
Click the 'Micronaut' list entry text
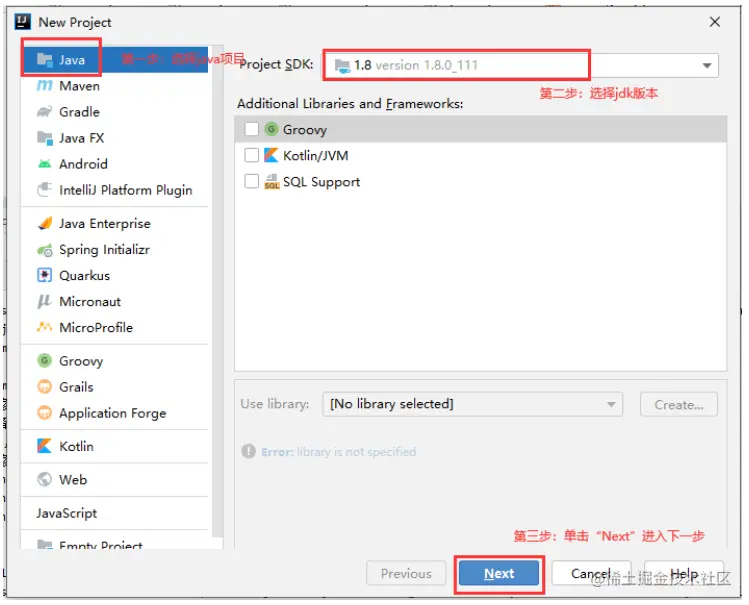tap(90, 301)
